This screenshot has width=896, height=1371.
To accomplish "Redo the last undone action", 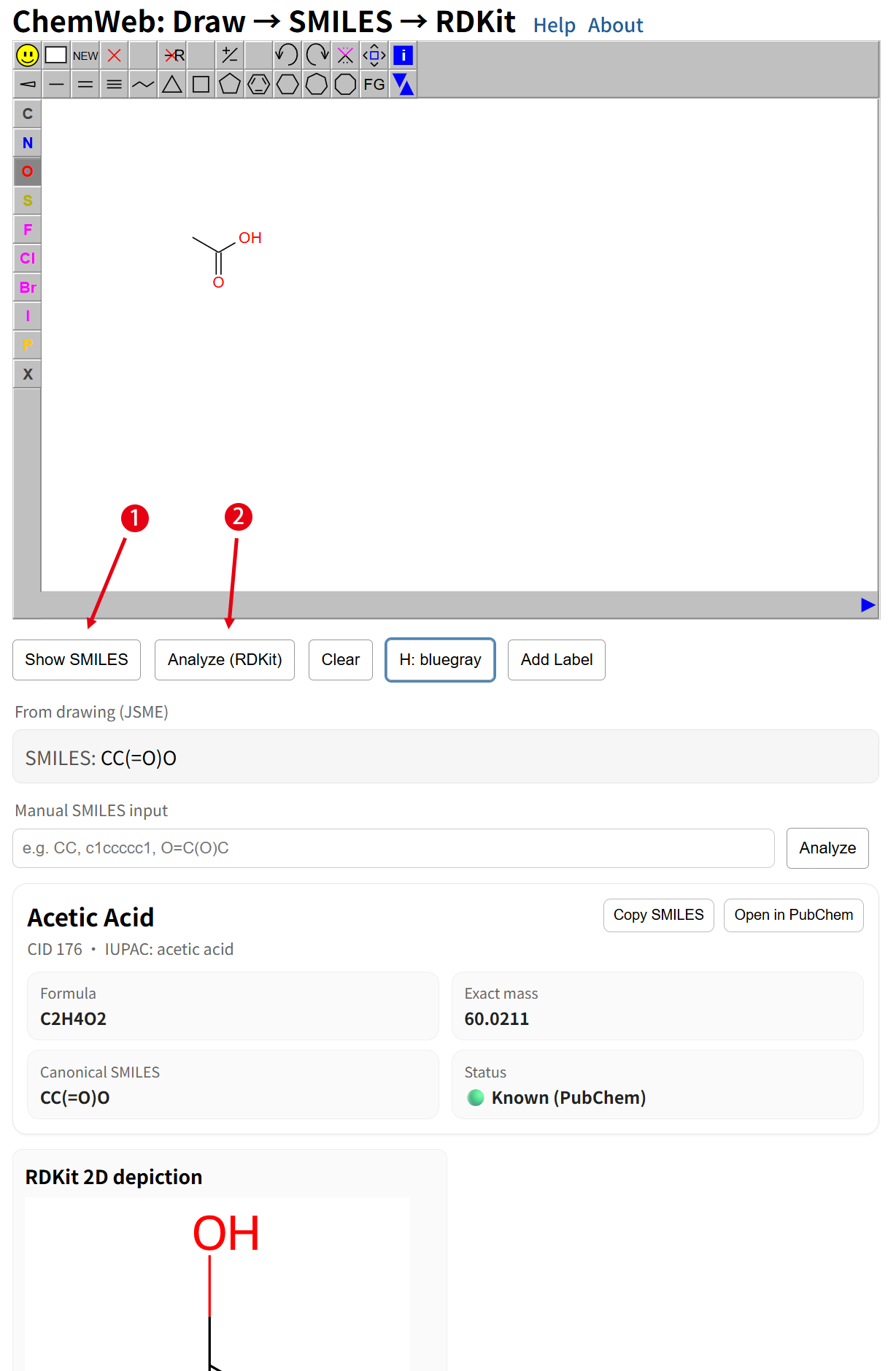I will [317, 55].
